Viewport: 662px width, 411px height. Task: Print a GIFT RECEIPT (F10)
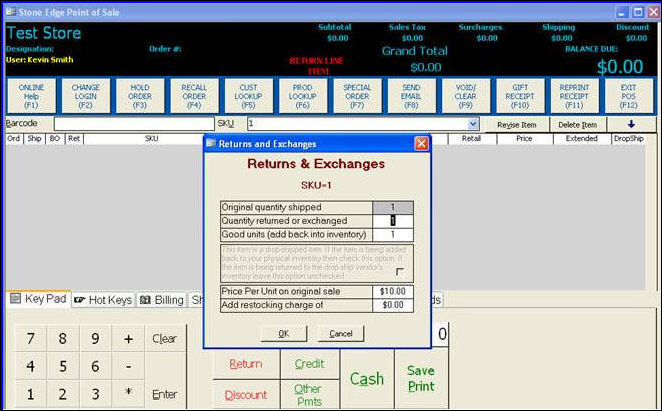520,96
